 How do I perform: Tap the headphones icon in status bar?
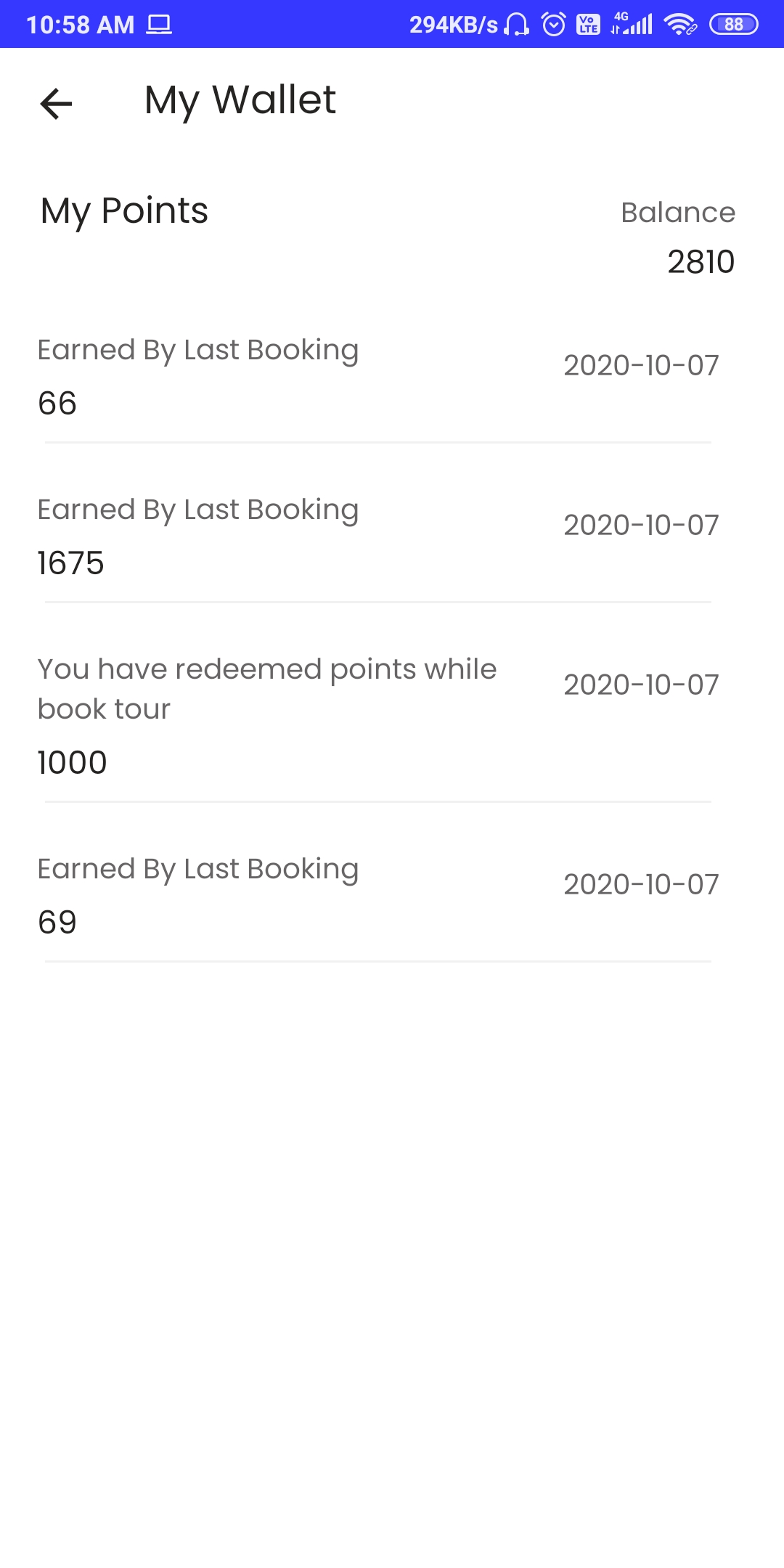(x=516, y=25)
